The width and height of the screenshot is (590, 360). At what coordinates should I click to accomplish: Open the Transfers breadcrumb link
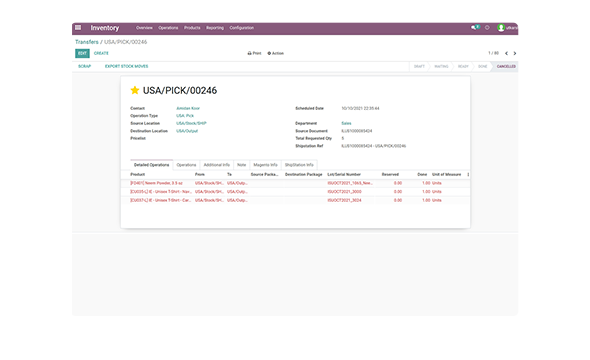(x=87, y=42)
